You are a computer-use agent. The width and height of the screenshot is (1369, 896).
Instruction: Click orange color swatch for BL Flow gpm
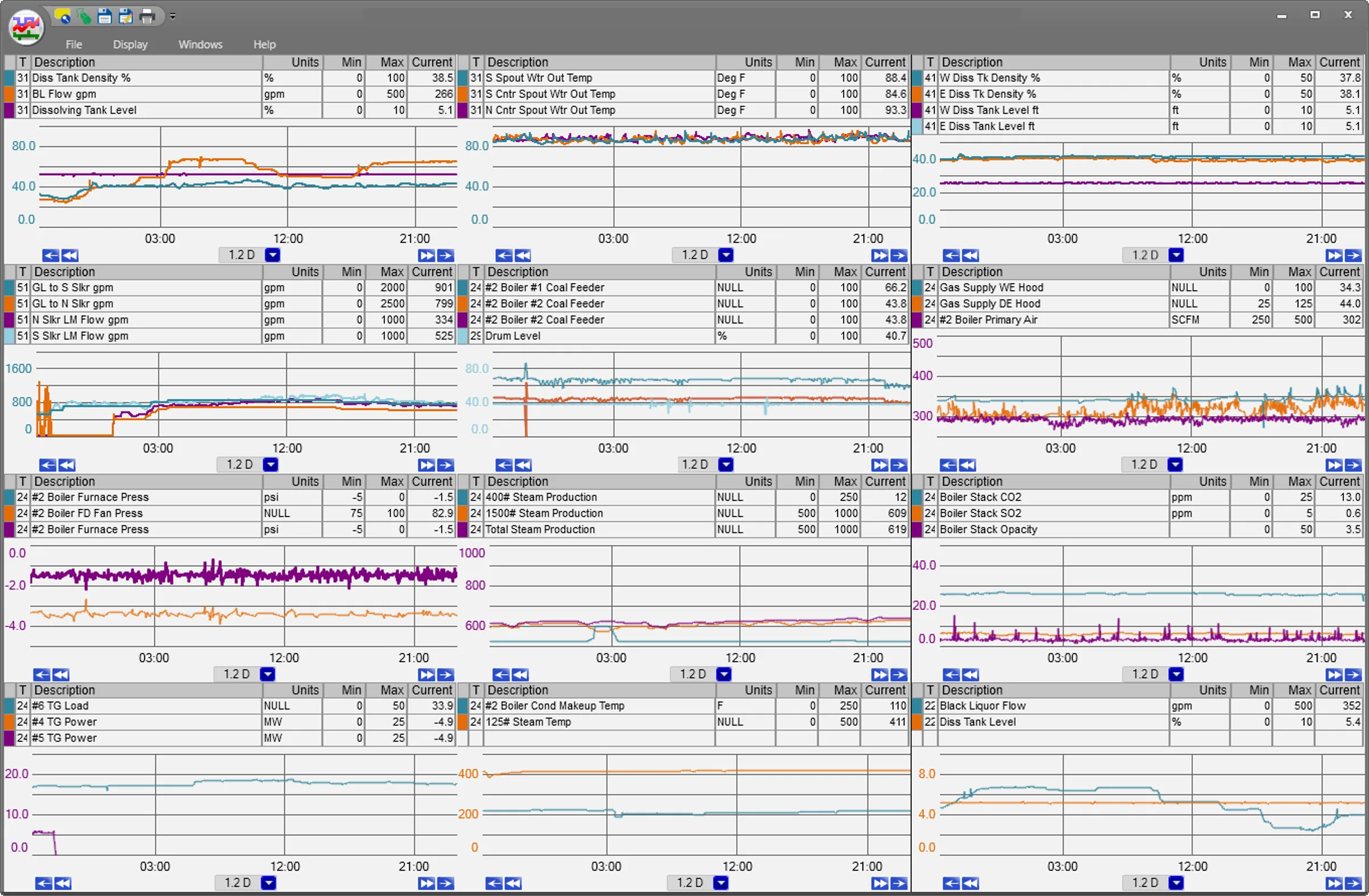click(9, 94)
